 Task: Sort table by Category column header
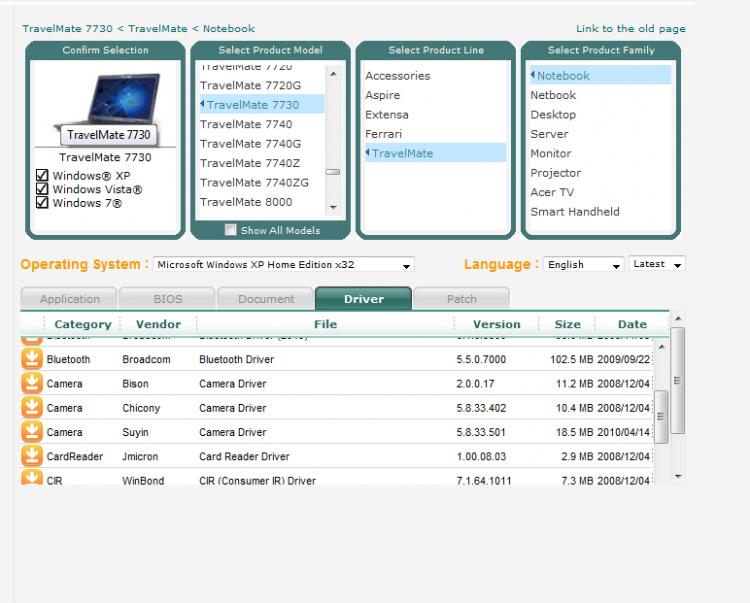(x=82, y=324)
